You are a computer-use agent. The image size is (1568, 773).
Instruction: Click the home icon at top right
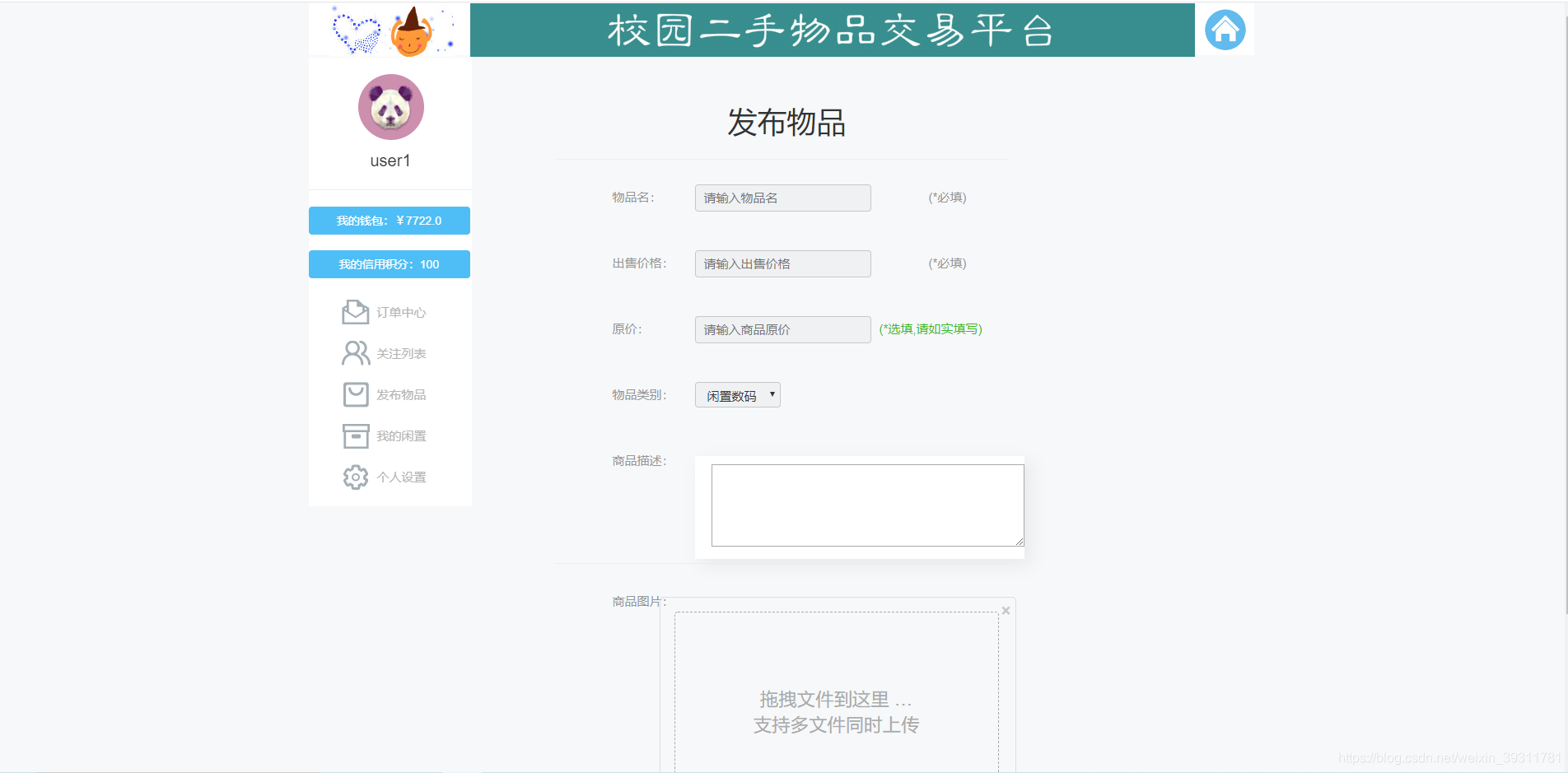[x=1224, y=29]
